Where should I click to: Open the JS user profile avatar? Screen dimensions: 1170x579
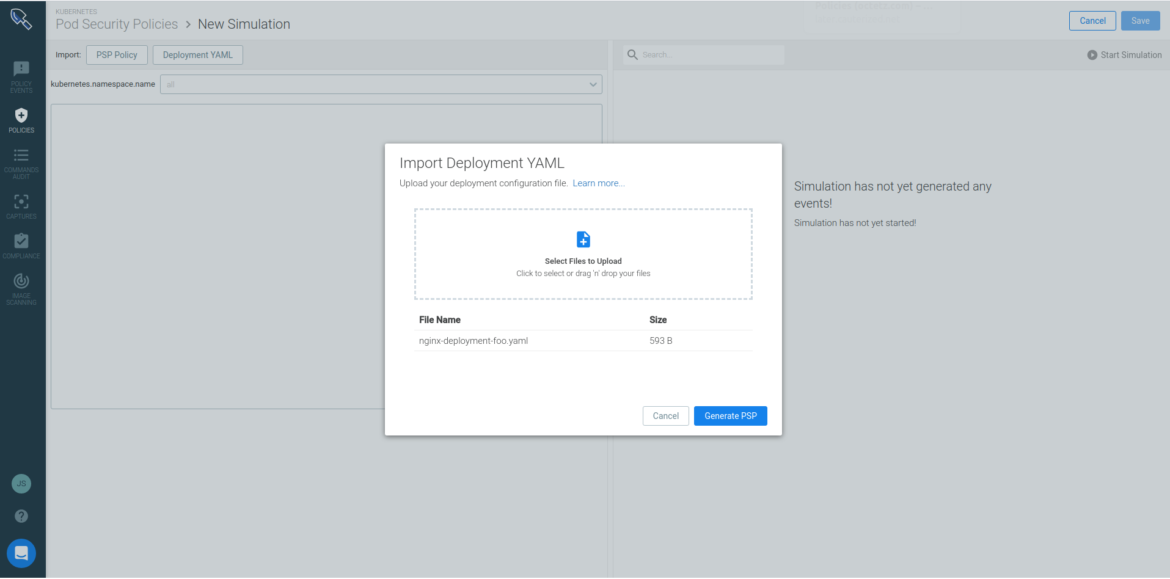point(21,483)
